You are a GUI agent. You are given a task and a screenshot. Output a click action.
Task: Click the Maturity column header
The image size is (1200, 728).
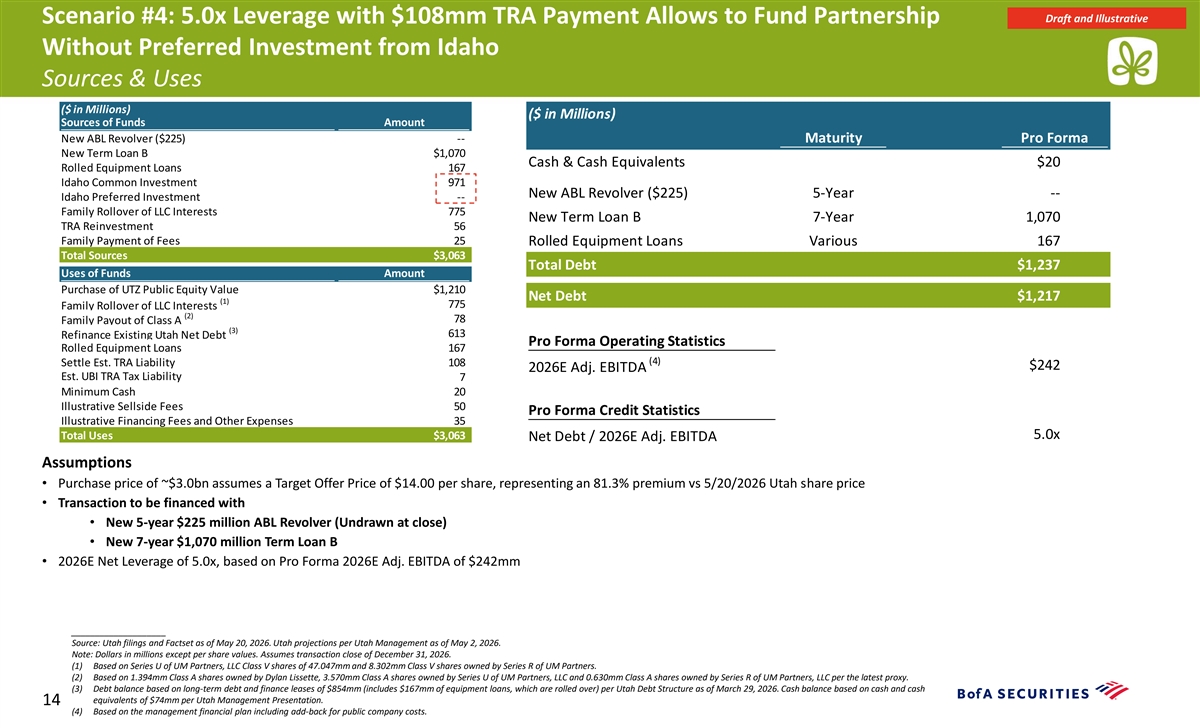coord(832,138)
